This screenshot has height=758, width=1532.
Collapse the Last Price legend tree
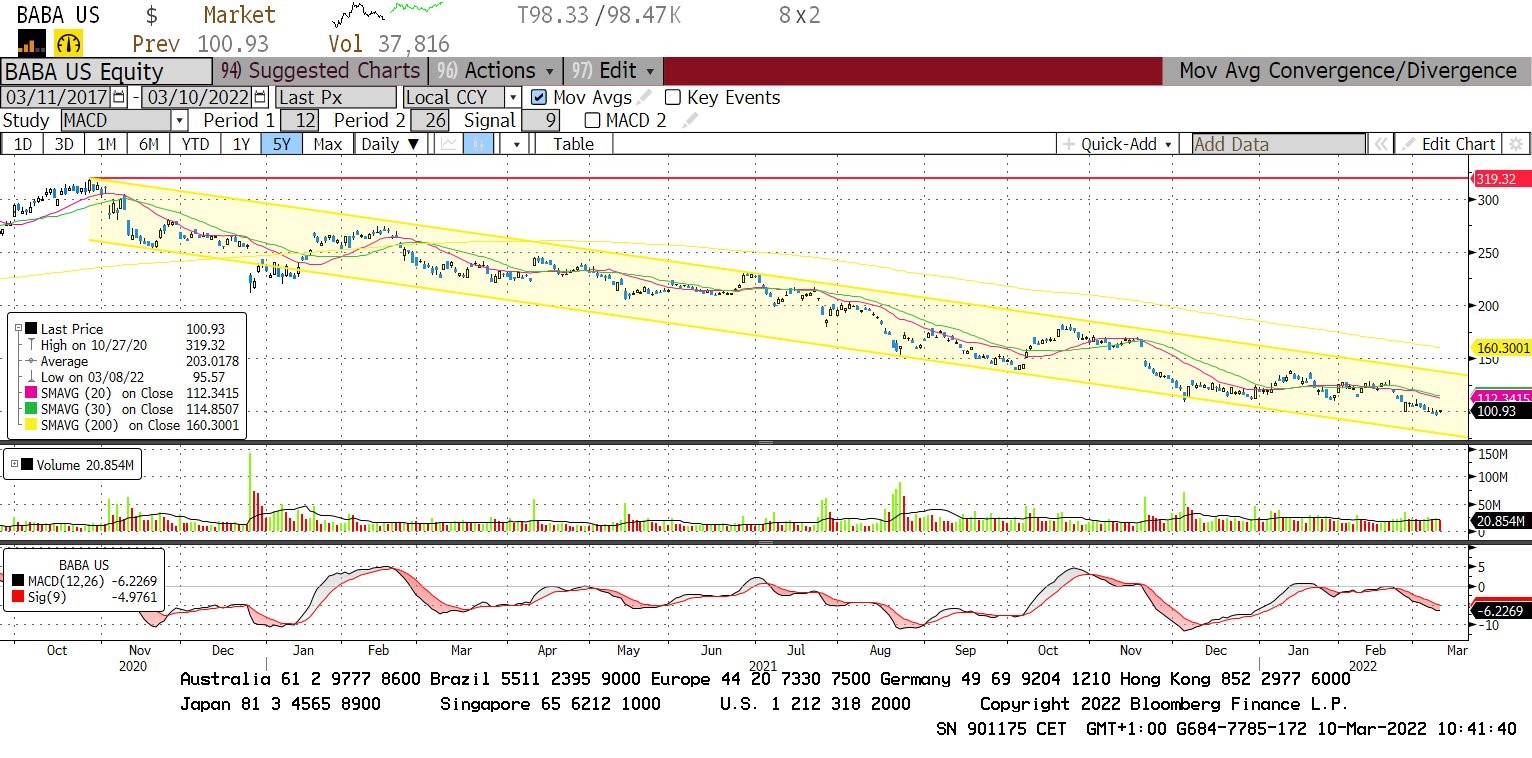(x=17, y=329)
